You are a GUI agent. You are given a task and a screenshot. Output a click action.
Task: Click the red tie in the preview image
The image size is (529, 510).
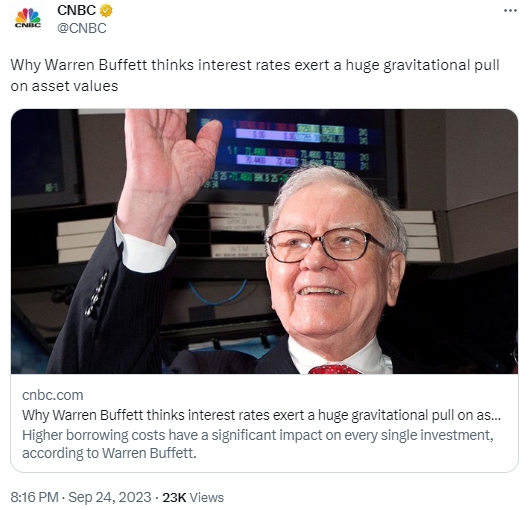(x=334, y=369)
